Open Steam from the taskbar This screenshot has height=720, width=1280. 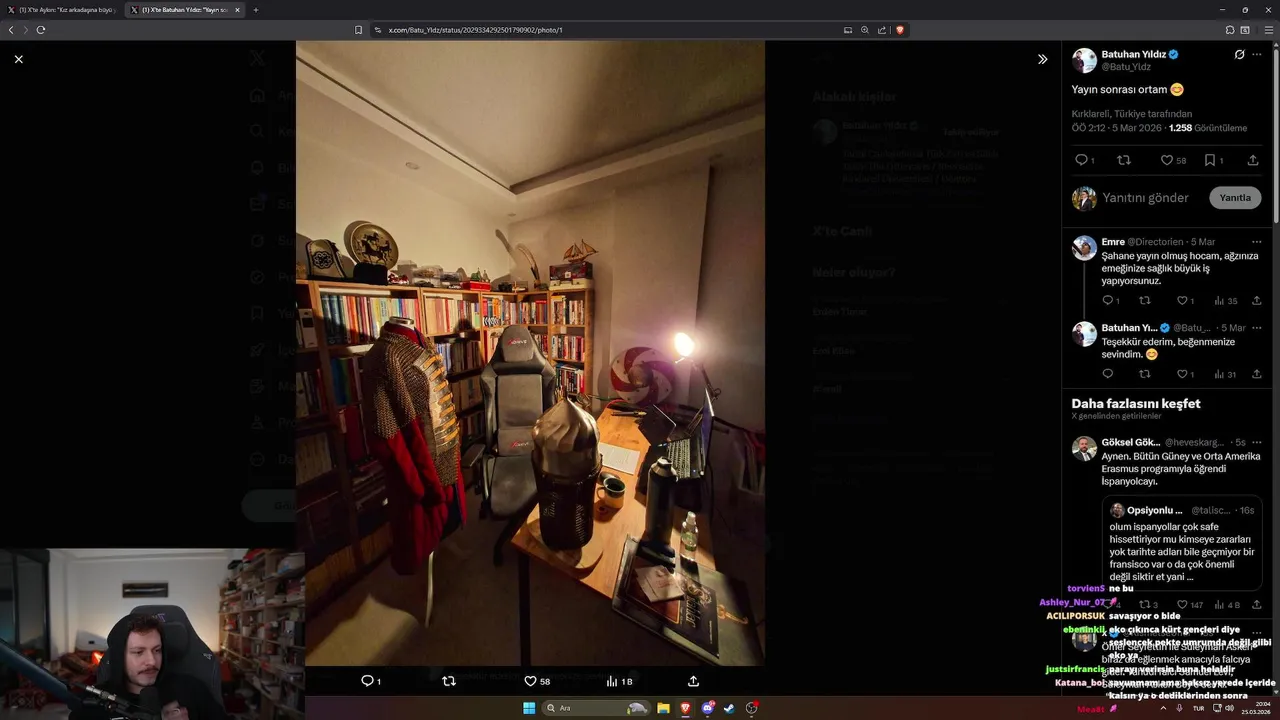[x=729, y=708]
